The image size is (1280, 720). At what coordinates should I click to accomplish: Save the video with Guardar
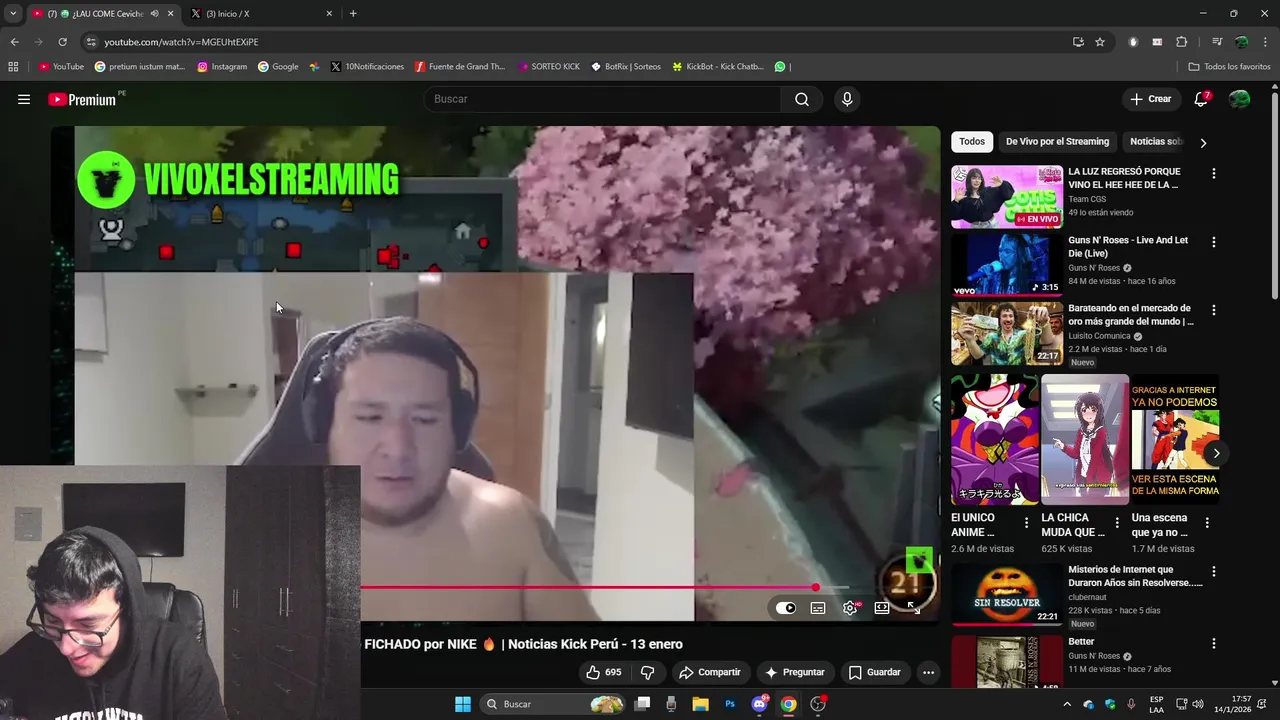[875, 672]
